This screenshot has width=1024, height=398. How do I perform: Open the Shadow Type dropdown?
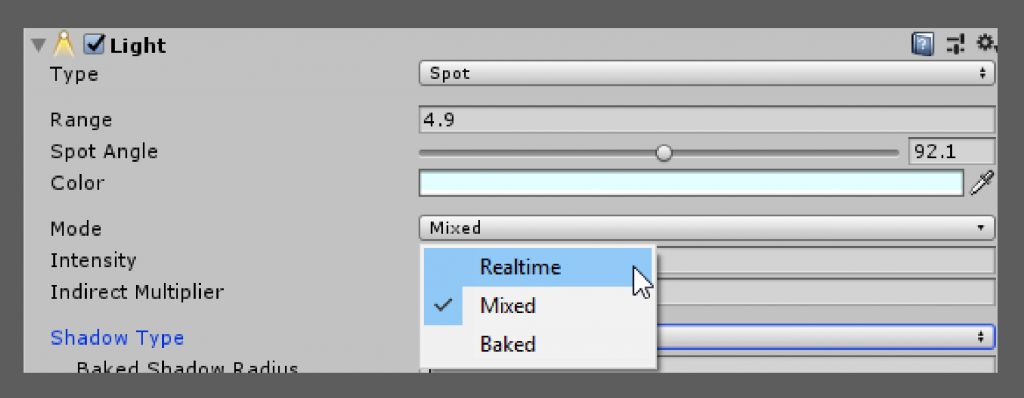point(825,337)
